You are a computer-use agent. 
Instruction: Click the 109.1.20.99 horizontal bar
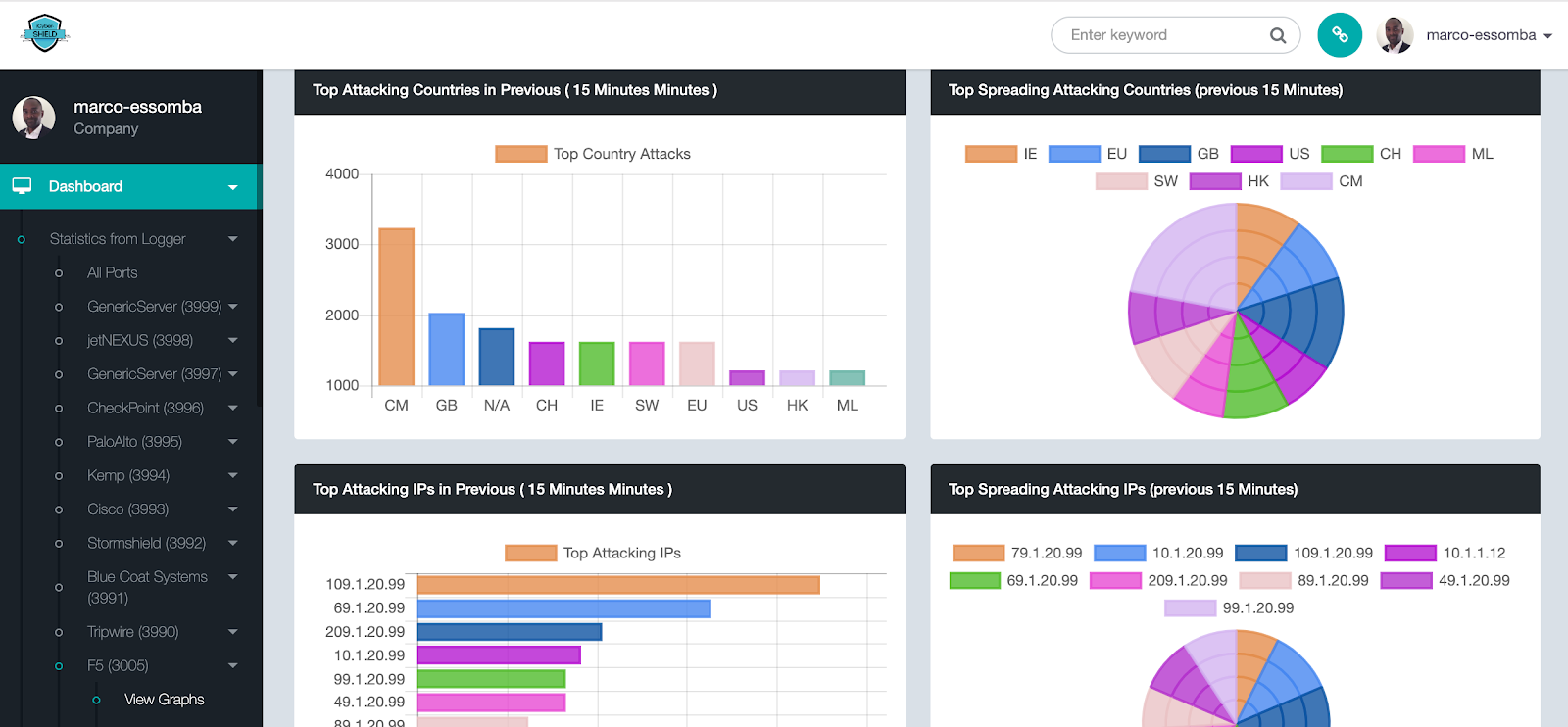(618, 585)
